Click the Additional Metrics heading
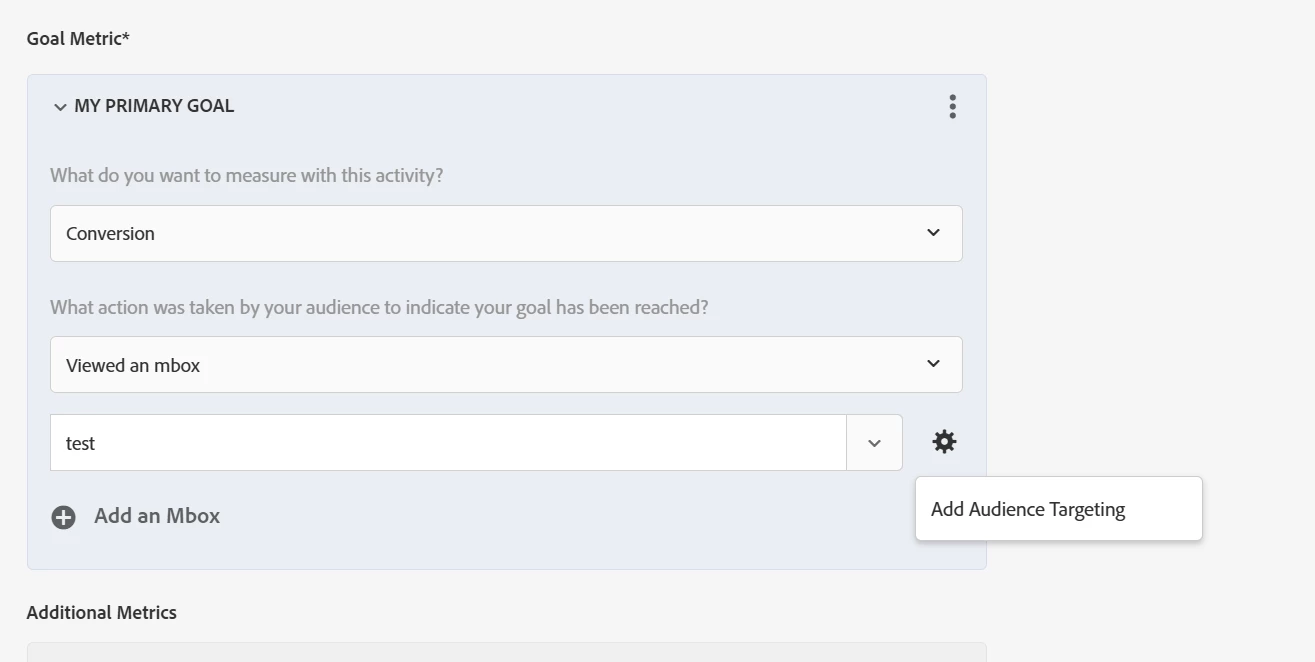Screen dimensions: 1315x662 [x=102, y=613]
